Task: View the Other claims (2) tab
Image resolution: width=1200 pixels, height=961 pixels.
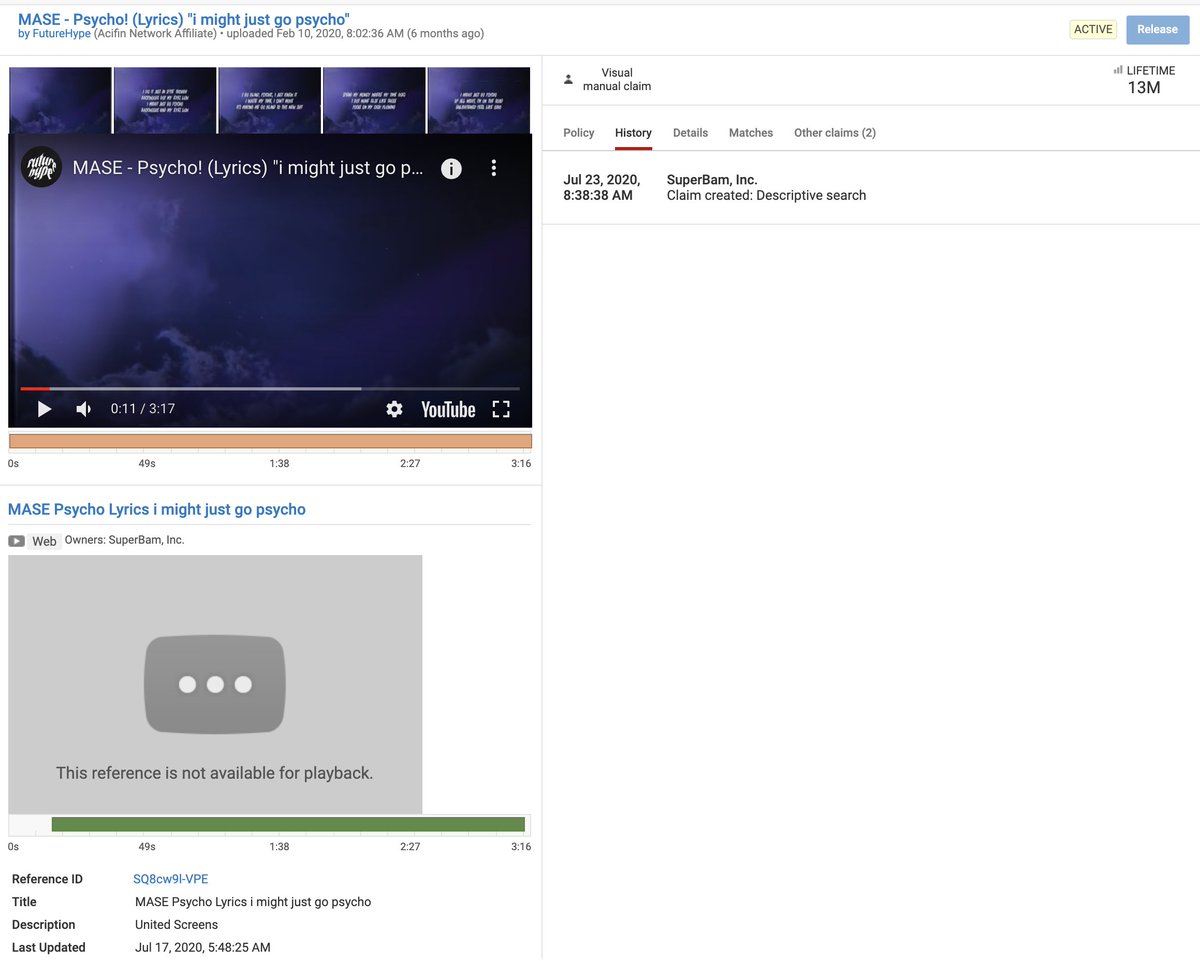Action: [835, 133]
